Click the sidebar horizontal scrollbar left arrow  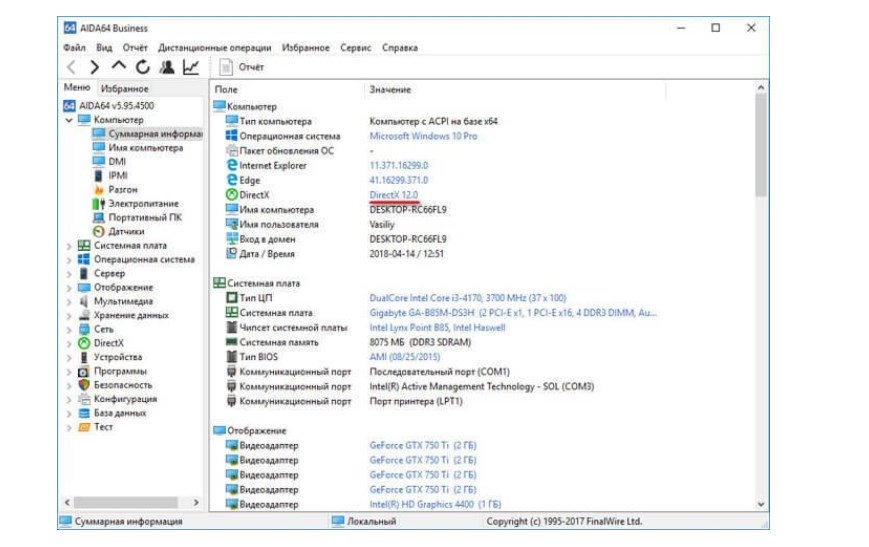(68, 503)
